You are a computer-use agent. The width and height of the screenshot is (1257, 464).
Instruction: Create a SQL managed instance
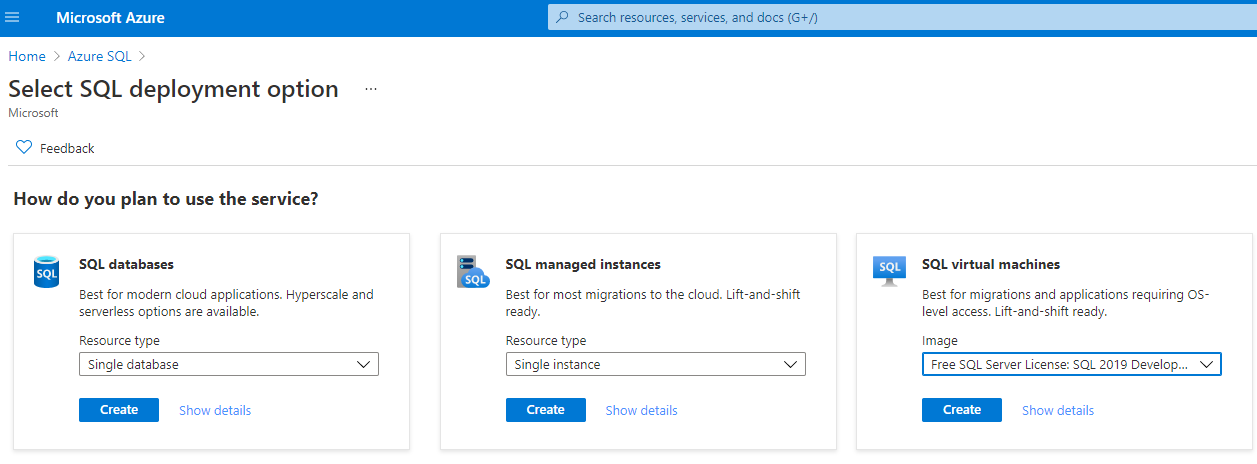pyautogui.click(x=545, y=410)
